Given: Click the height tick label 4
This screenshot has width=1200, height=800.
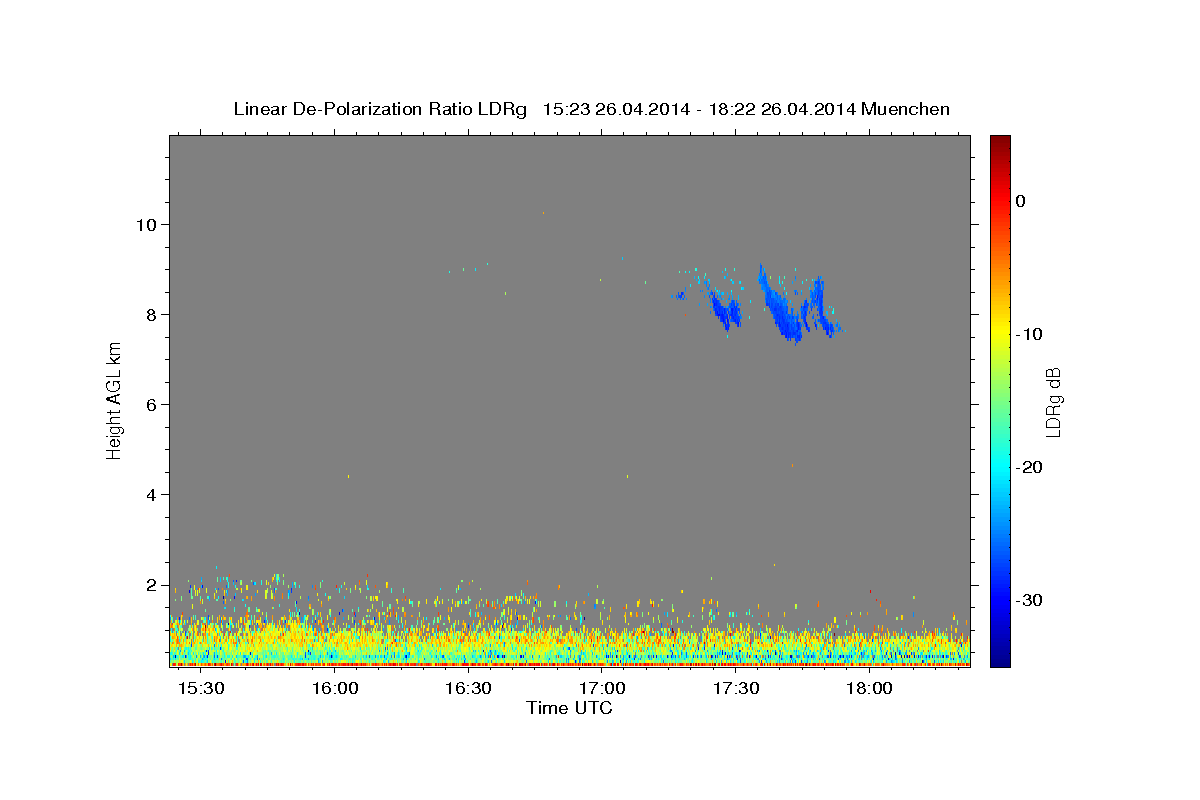Looking at the screenshot, I should pos(152,494).
